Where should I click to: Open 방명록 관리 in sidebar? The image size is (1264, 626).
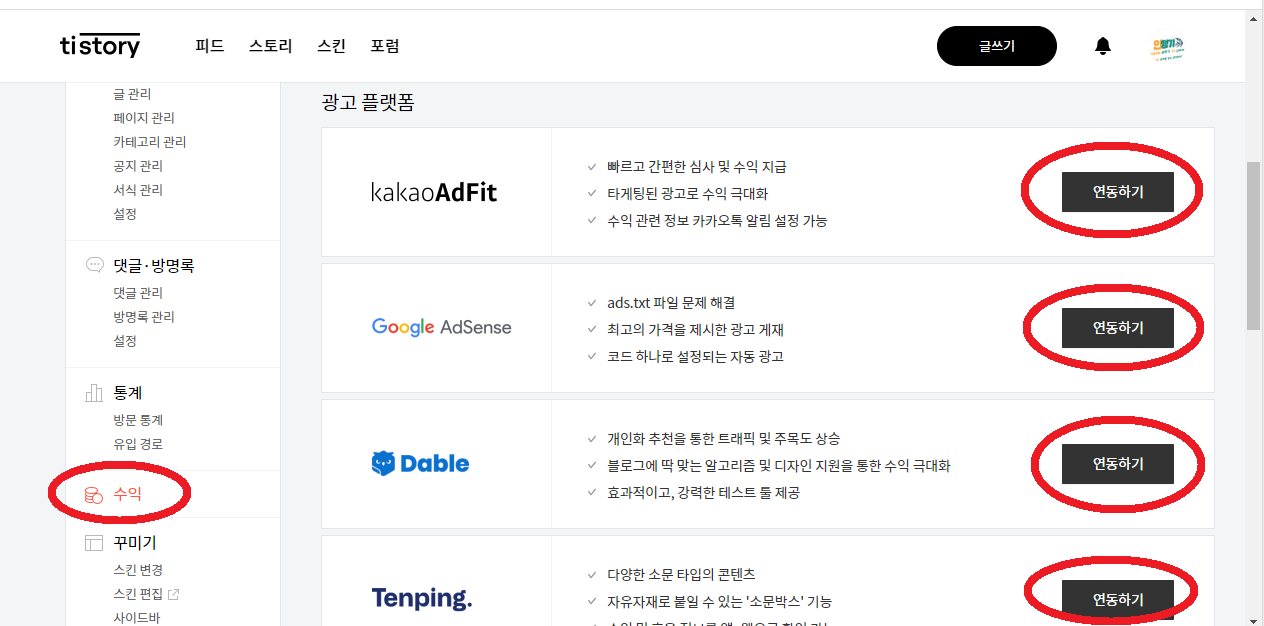pos(144,317)
